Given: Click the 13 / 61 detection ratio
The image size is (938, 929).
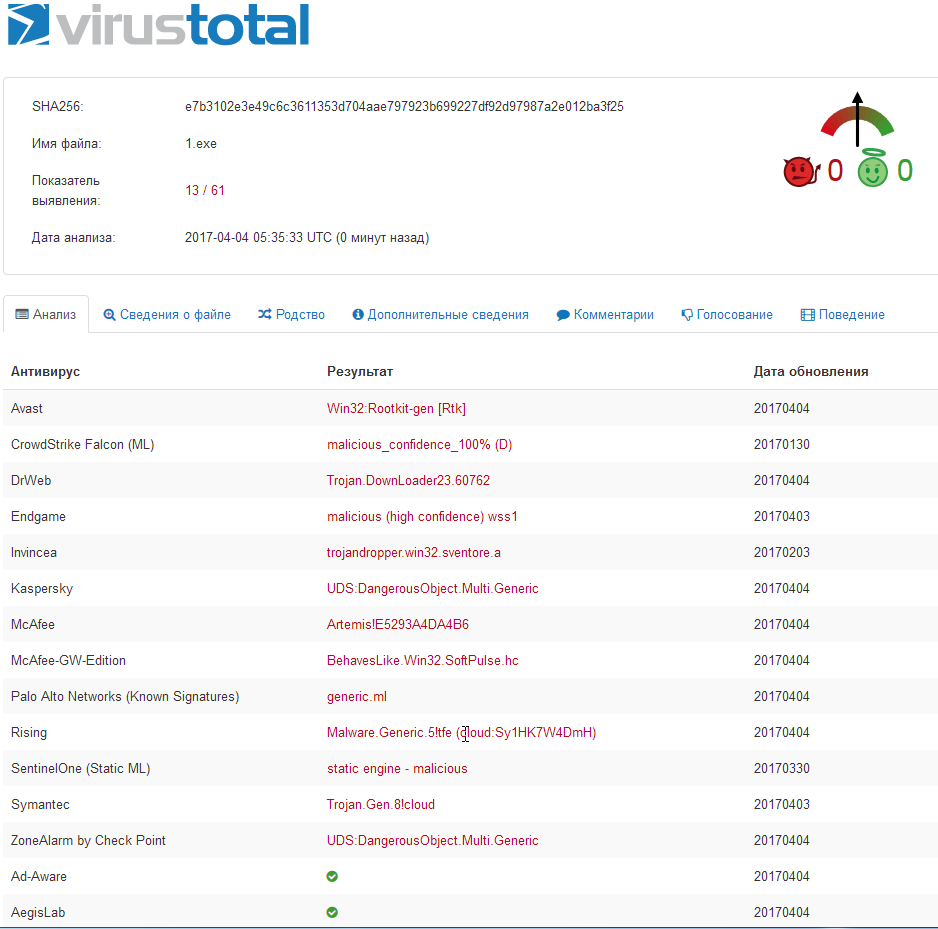Looking at the screenshot, I should coord(205,190).
